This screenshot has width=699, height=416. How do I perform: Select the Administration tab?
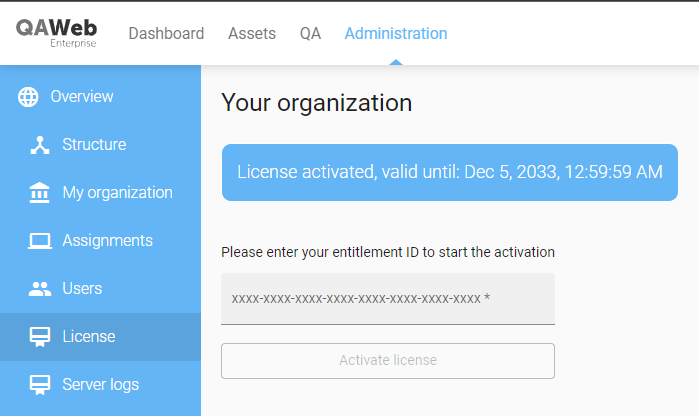tap(396, 33)
